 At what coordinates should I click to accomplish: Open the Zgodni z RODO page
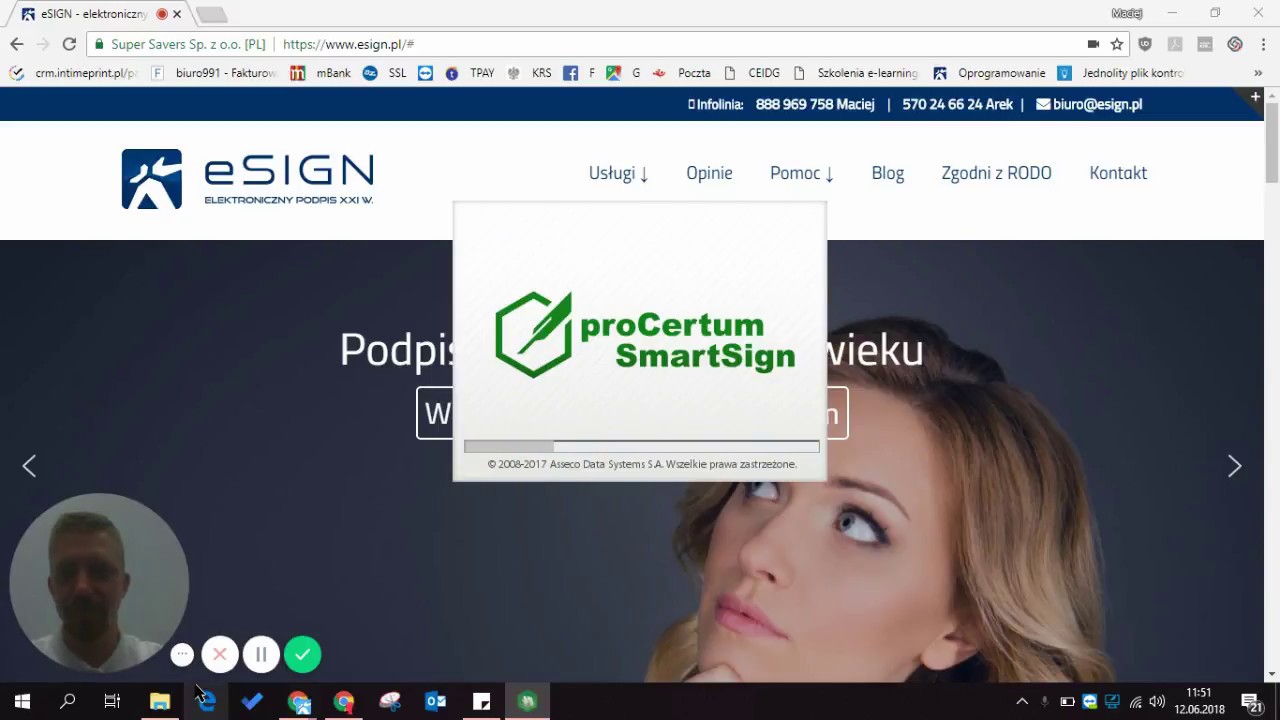click(x=996, y=173)
